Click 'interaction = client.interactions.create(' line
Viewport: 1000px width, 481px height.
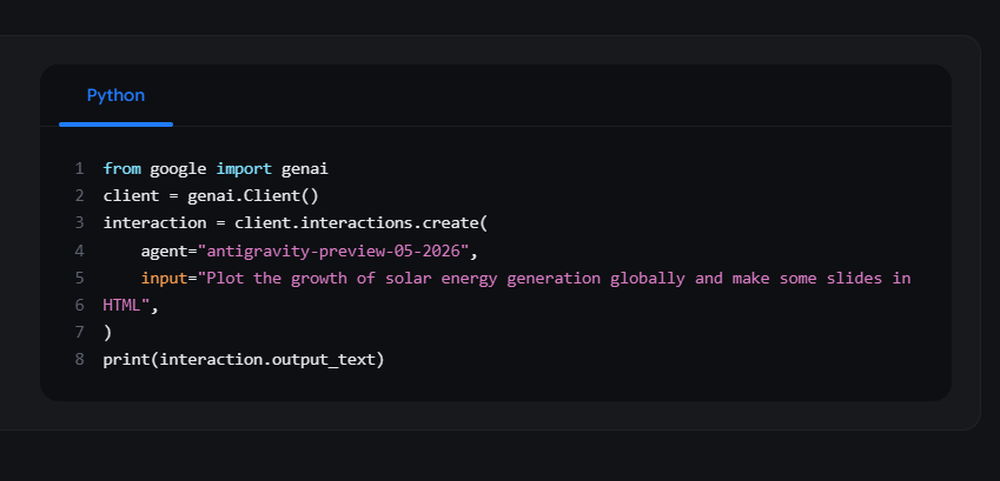point(295,223)
